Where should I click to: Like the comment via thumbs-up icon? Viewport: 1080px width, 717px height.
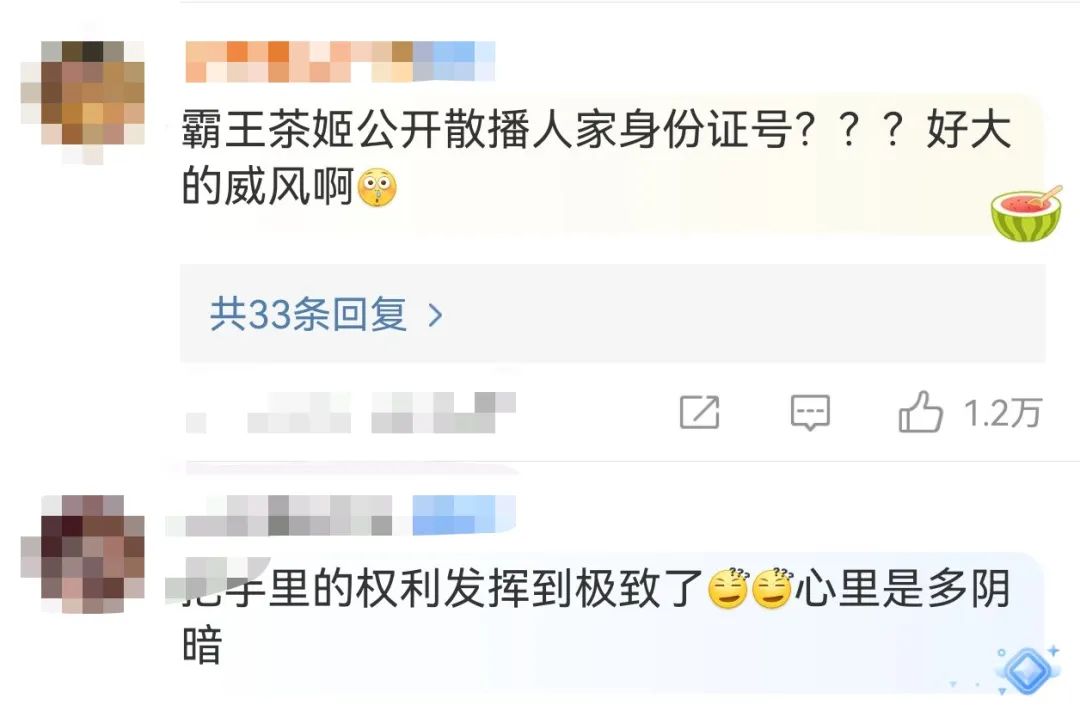(920, 412)
